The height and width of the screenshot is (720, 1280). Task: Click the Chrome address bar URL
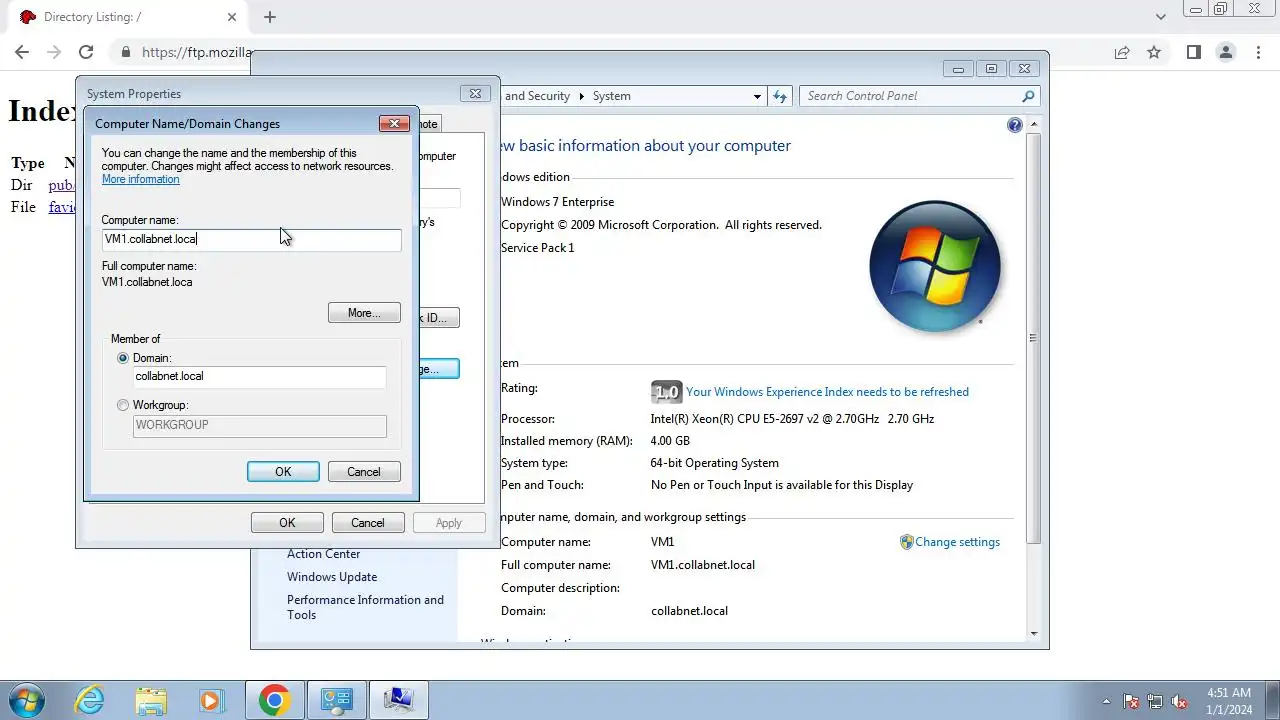pos(197,52)
